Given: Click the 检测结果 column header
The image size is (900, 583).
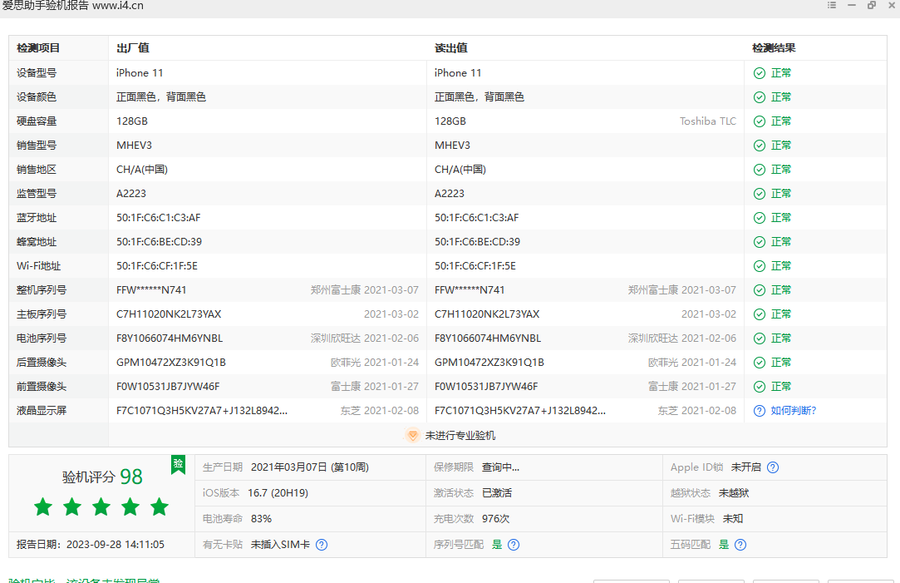Looking at the screenshot, I should coord(774,48).
